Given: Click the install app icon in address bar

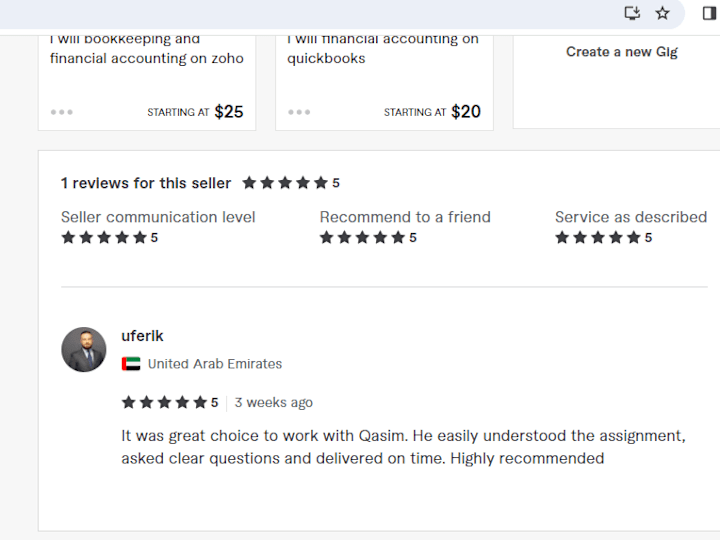Looking at the screenshot, I should [632, 13].
